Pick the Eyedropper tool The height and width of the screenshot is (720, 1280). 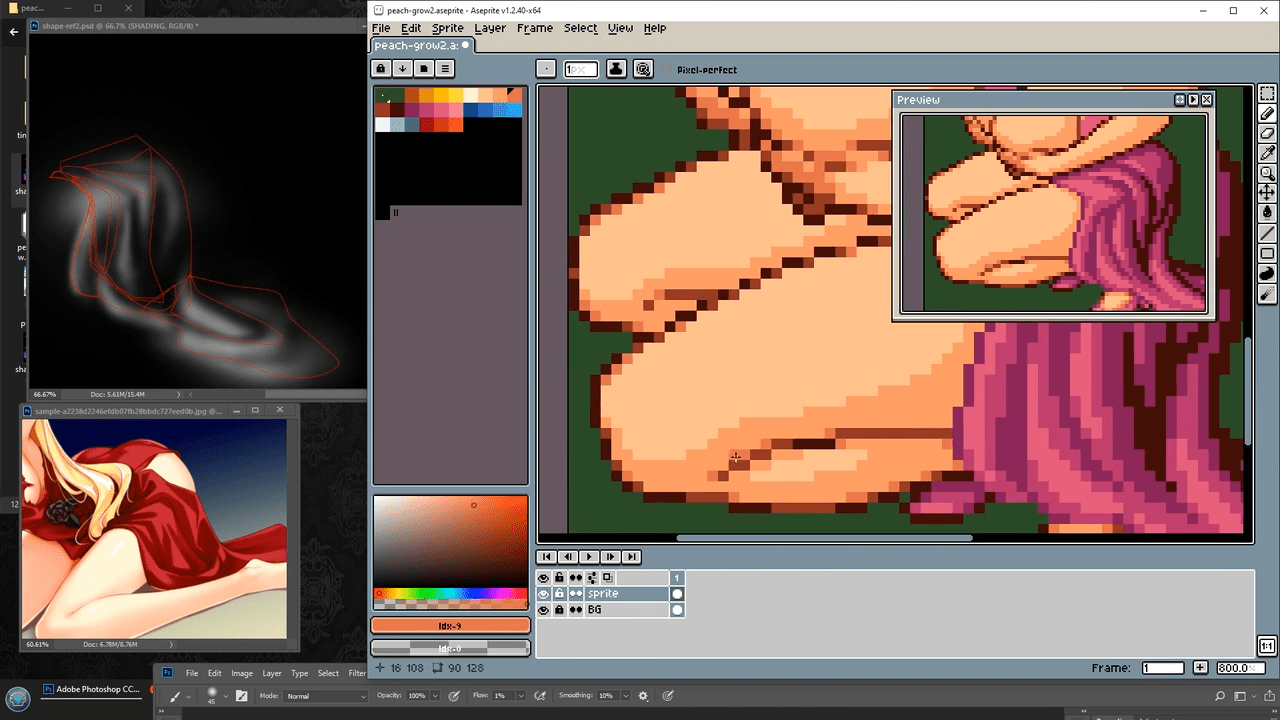coord(1267,153)
